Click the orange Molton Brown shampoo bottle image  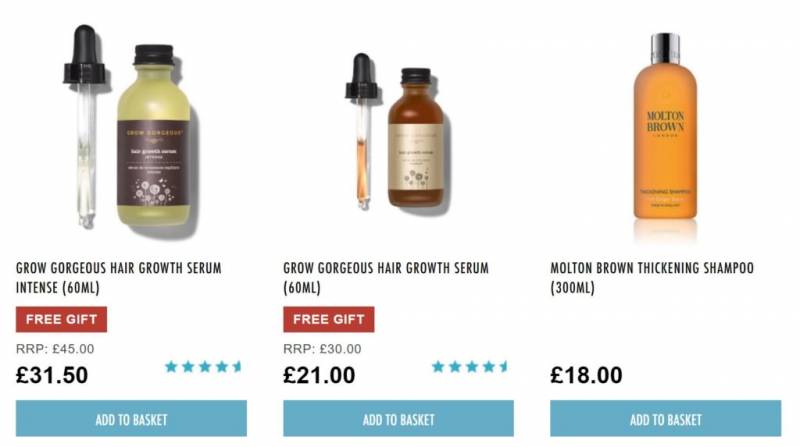[665, 128]
